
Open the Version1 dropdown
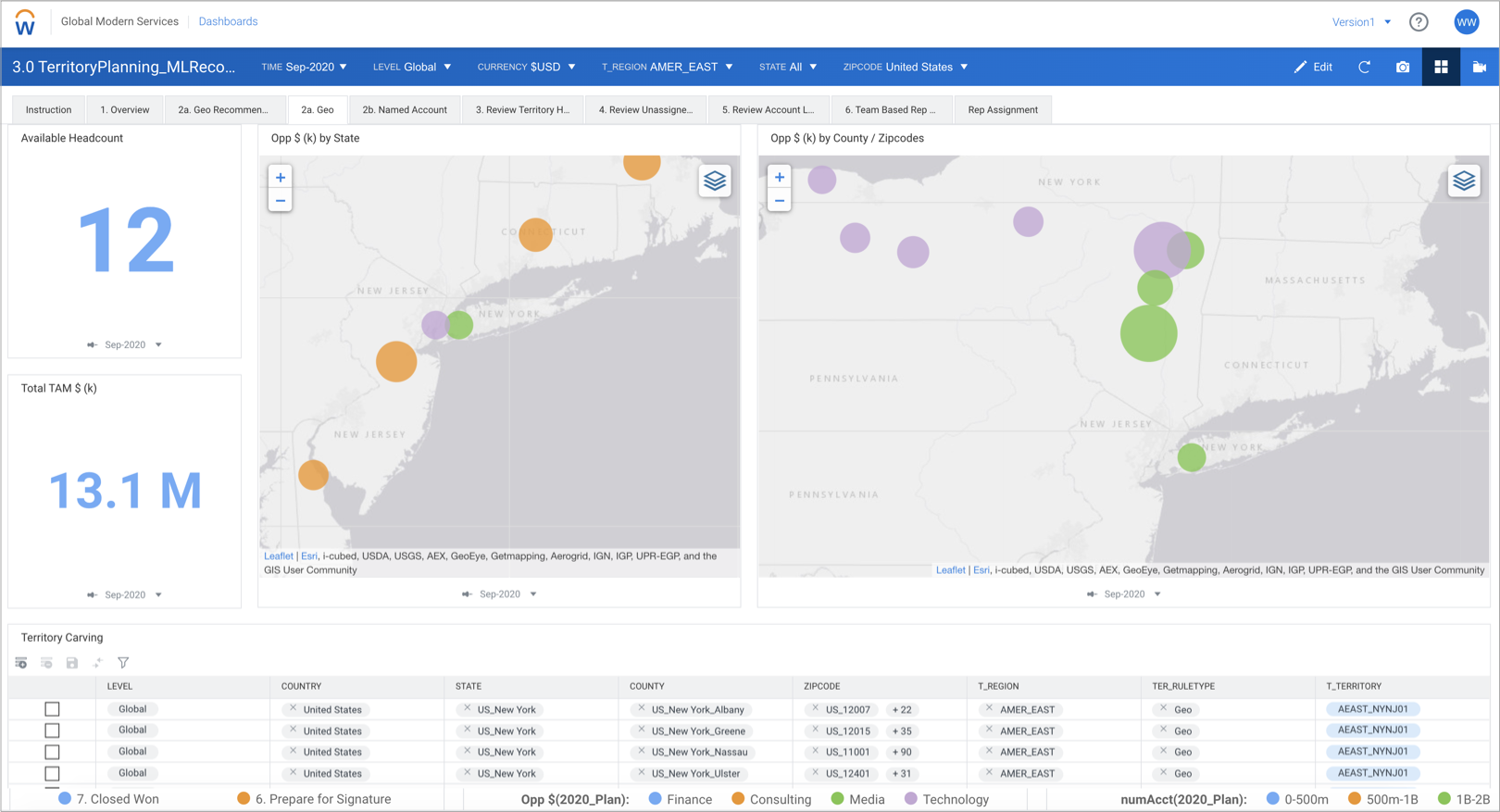tap(1361, 22)
